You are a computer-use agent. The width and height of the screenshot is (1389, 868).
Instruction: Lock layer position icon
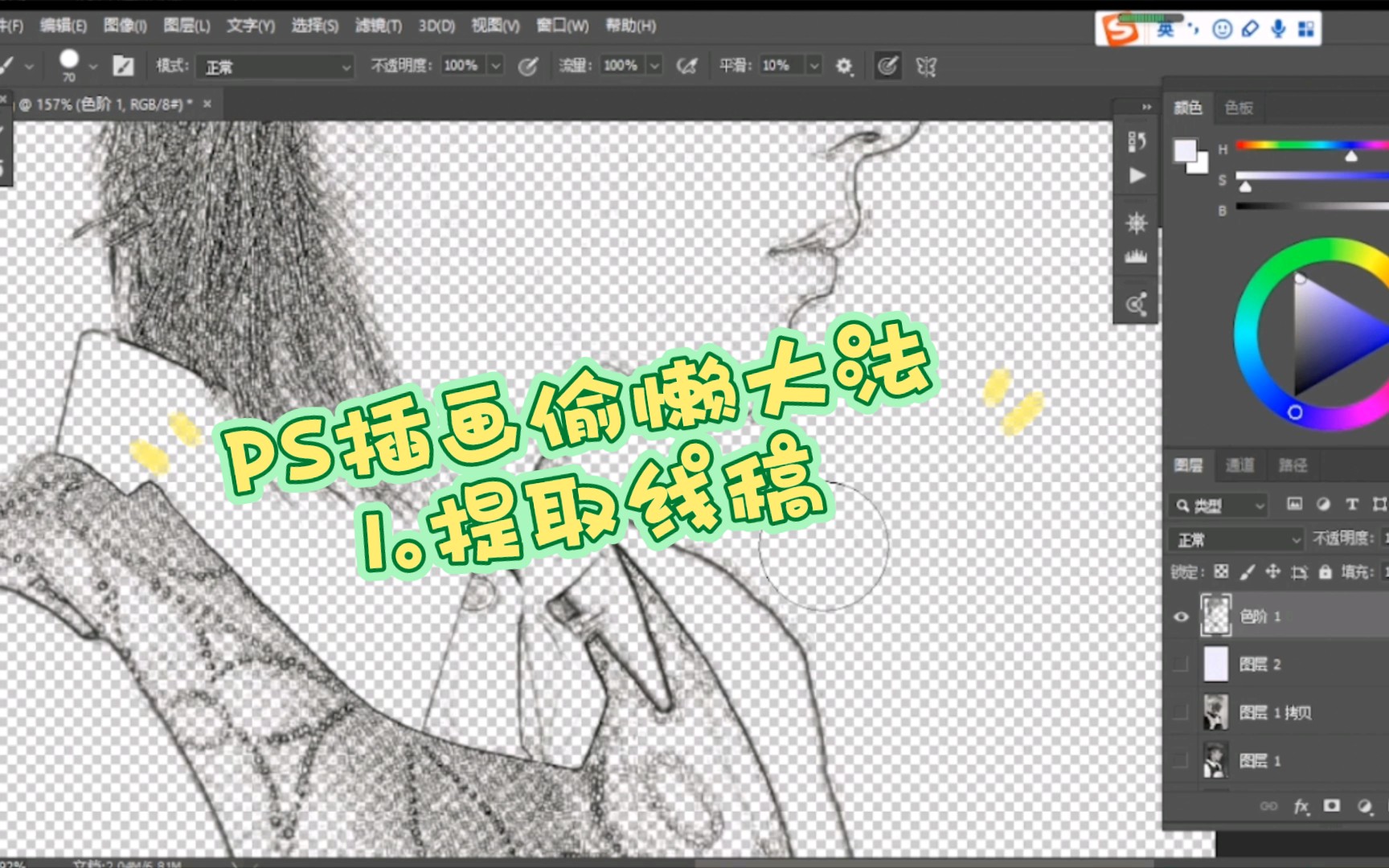pos(1272,571)
